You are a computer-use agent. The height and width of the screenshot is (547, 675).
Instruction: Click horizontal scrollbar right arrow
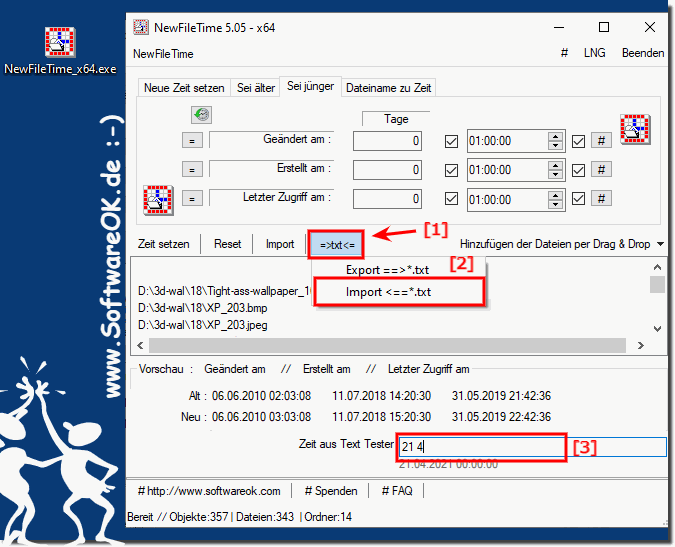(641, 345)
